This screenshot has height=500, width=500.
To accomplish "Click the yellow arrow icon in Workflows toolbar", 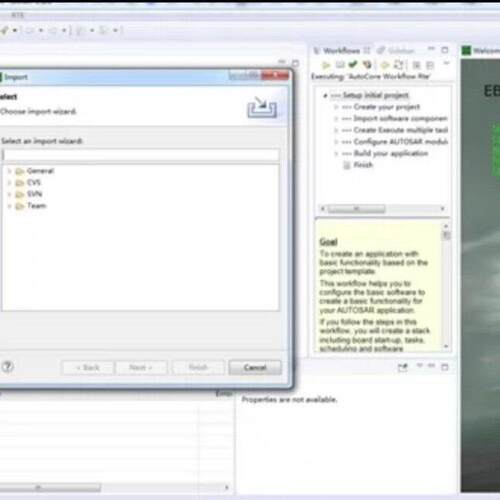I will [x=385, y=65].
